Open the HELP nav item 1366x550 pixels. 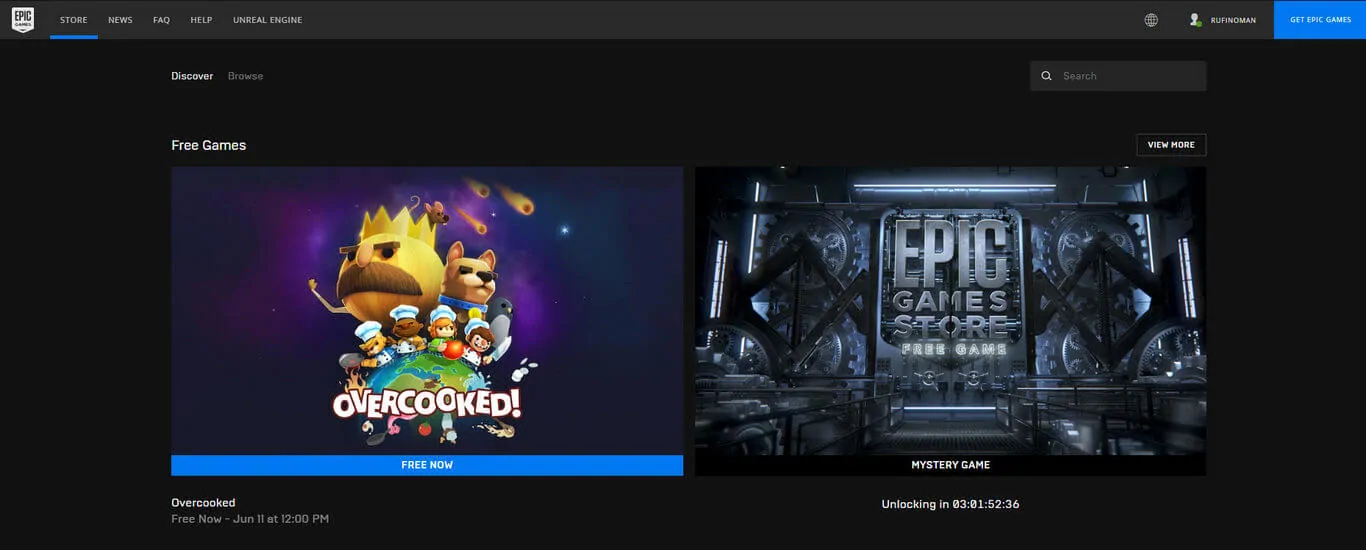click(201, 20)
